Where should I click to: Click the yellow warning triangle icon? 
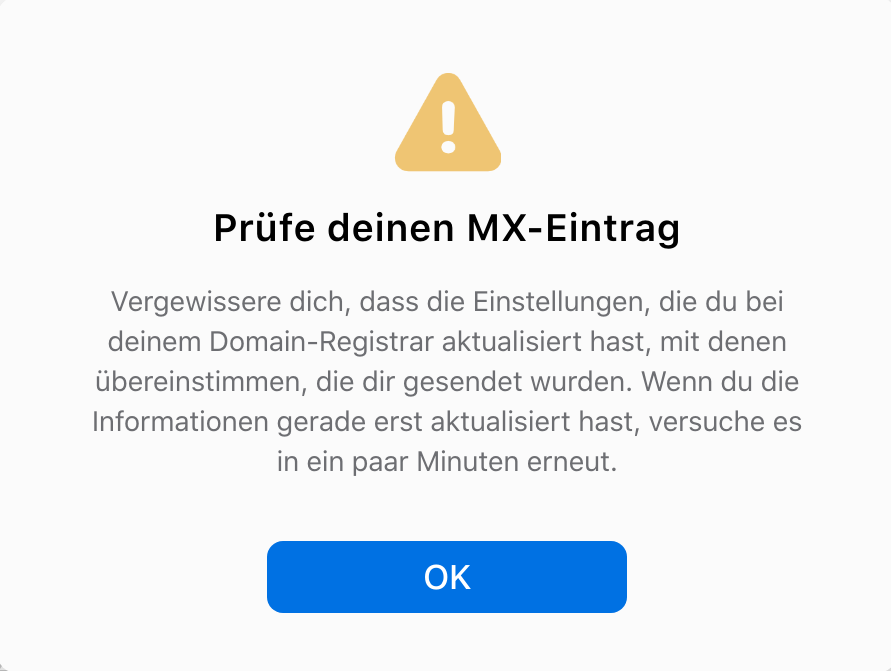(448, 123)
